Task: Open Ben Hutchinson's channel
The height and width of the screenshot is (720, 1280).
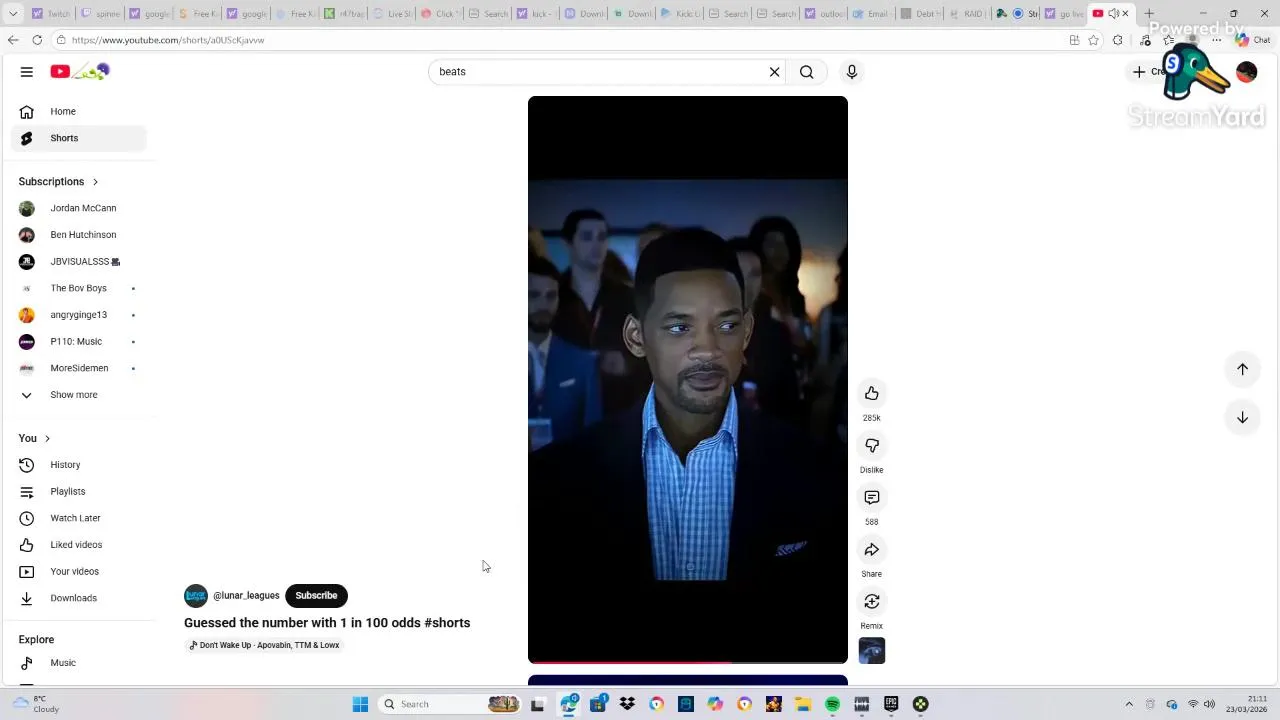Action: pos(79,235)
